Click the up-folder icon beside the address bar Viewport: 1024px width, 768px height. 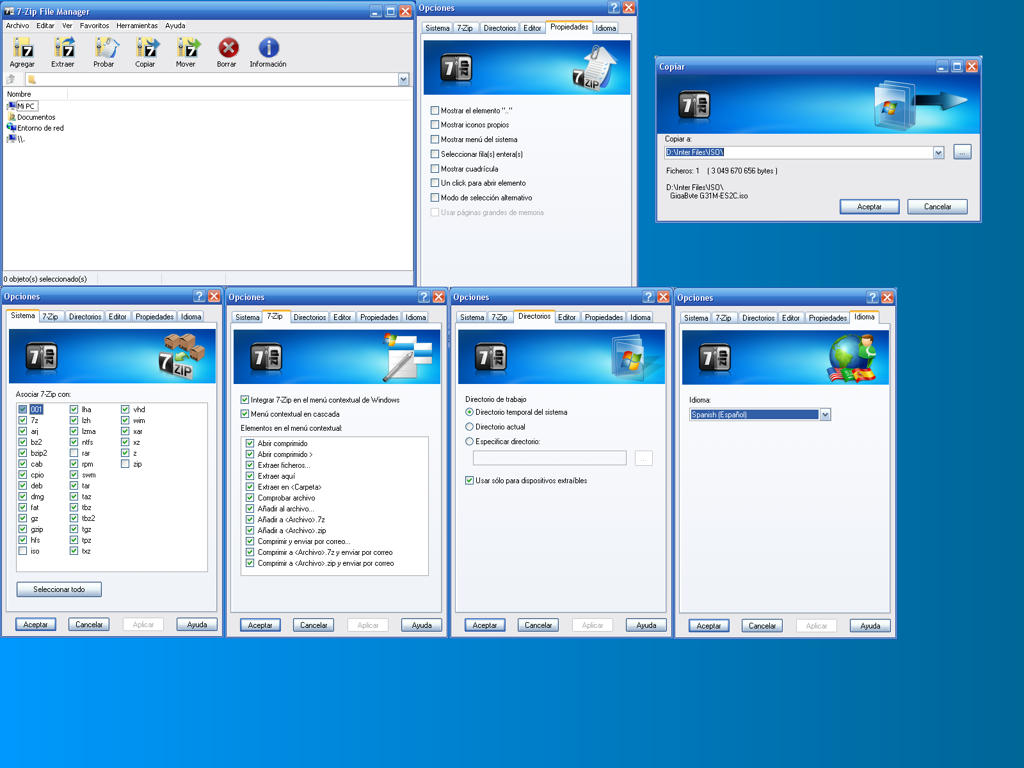pos(10,79)
